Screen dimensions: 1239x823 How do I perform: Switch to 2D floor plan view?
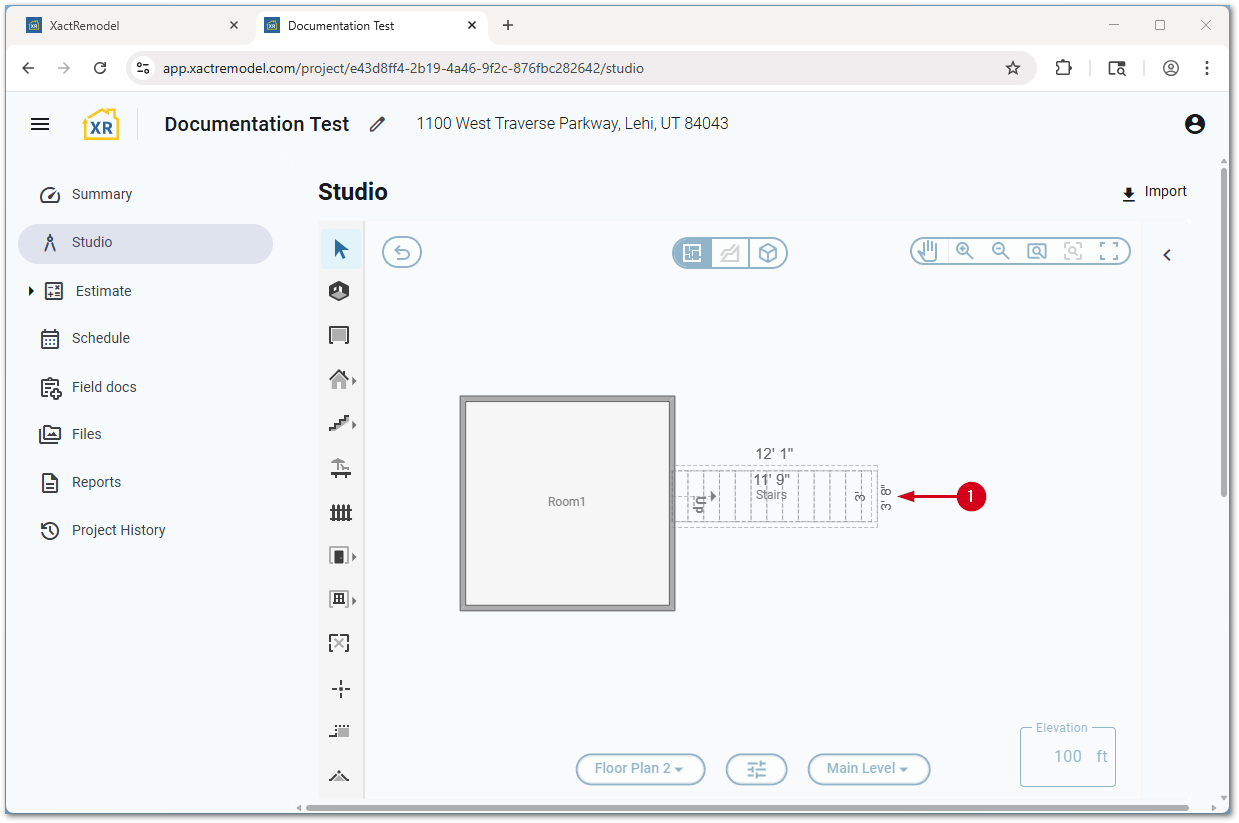(692, 254)
